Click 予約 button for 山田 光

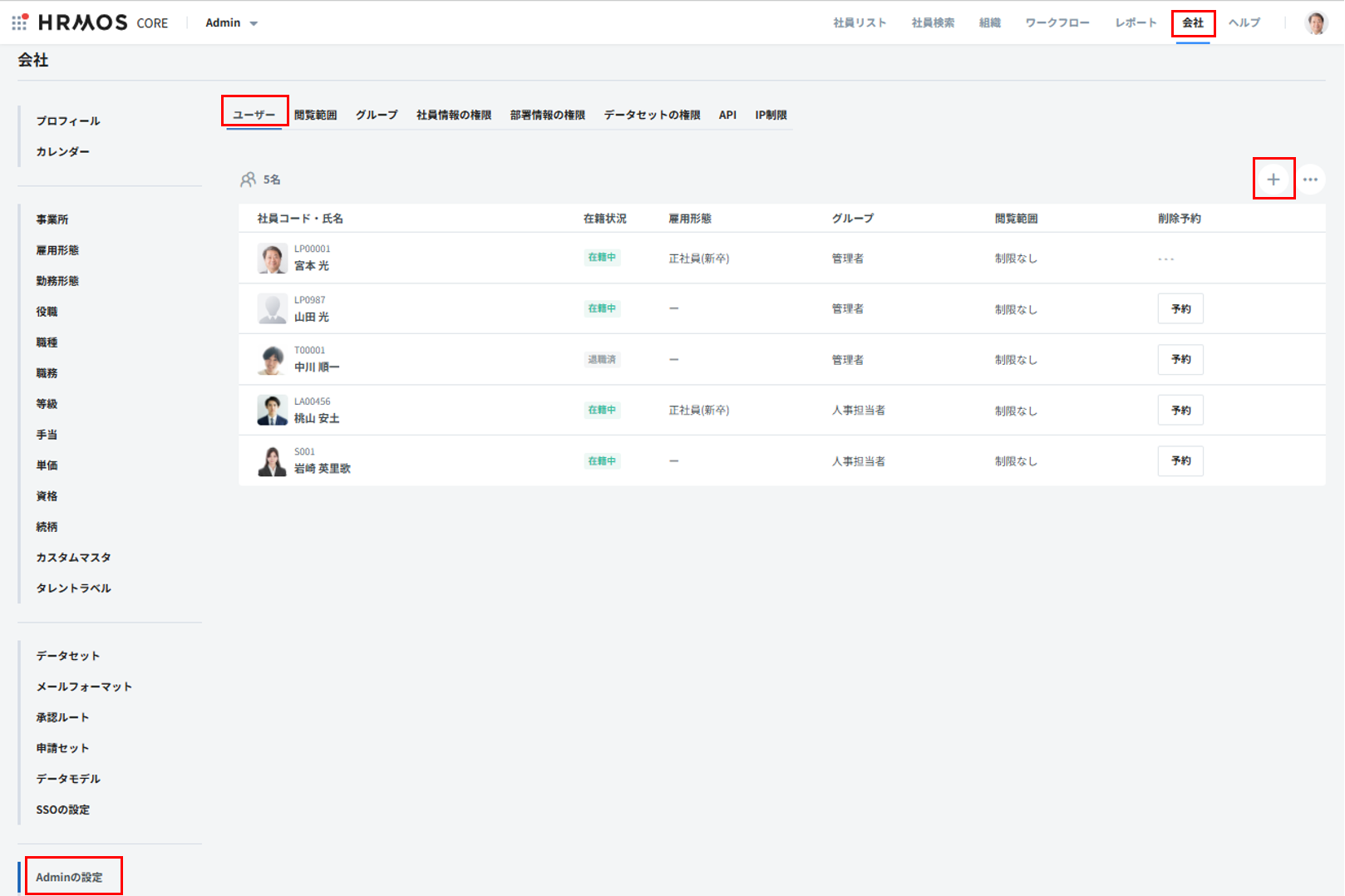point(1180,309)
